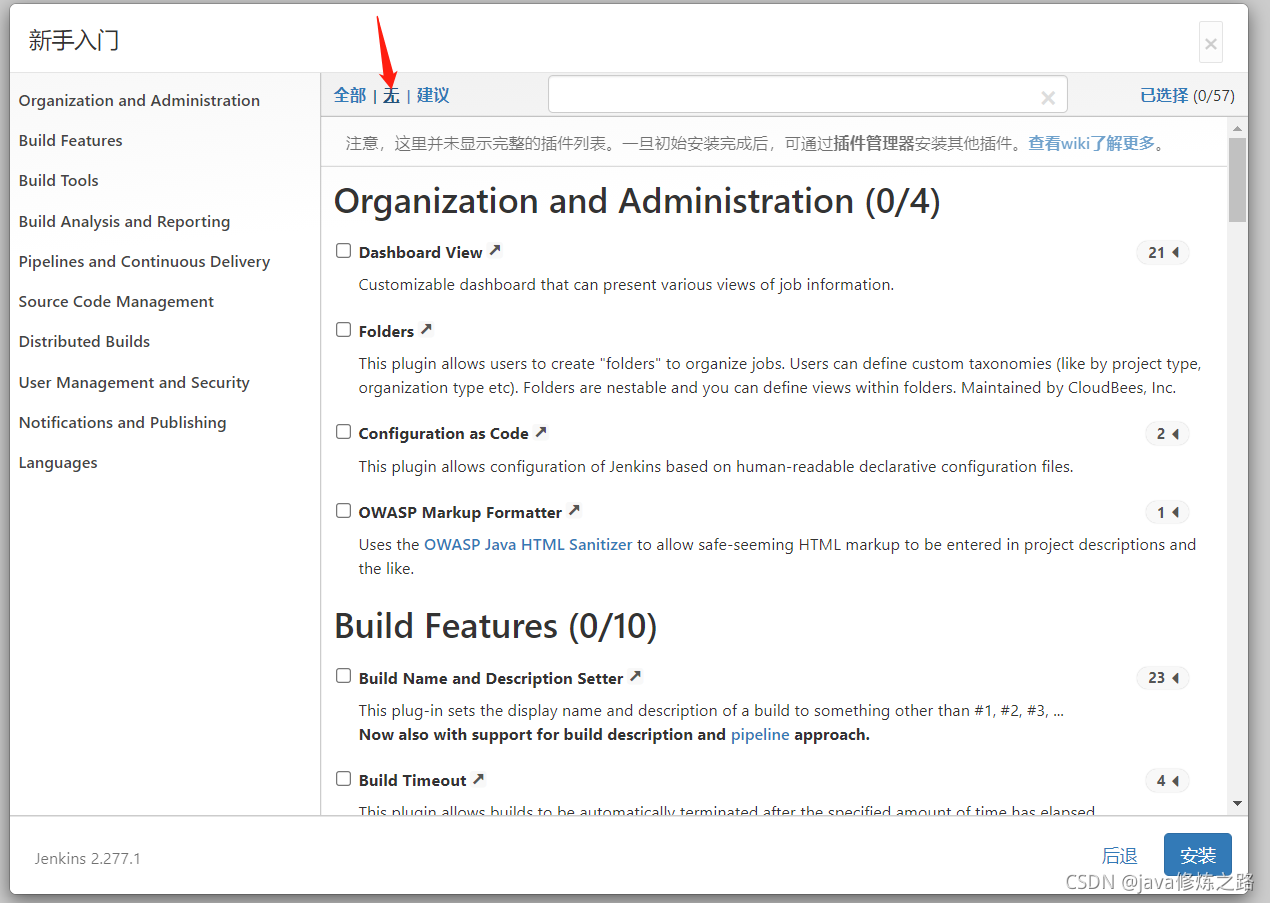The height and width of the screenshot is (903, 1270).
Task: Clear the plugin search field with X icon
Action: tap(1048, 97)
